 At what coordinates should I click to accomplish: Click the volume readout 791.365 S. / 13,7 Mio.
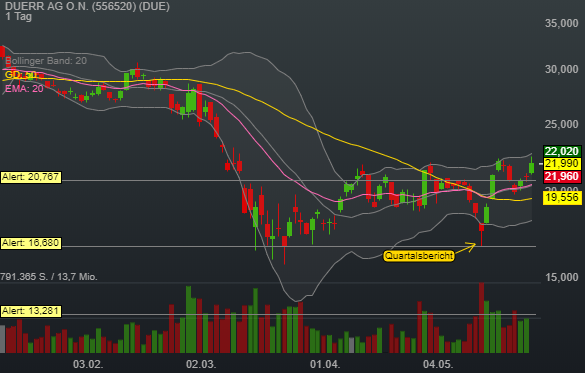49,277
